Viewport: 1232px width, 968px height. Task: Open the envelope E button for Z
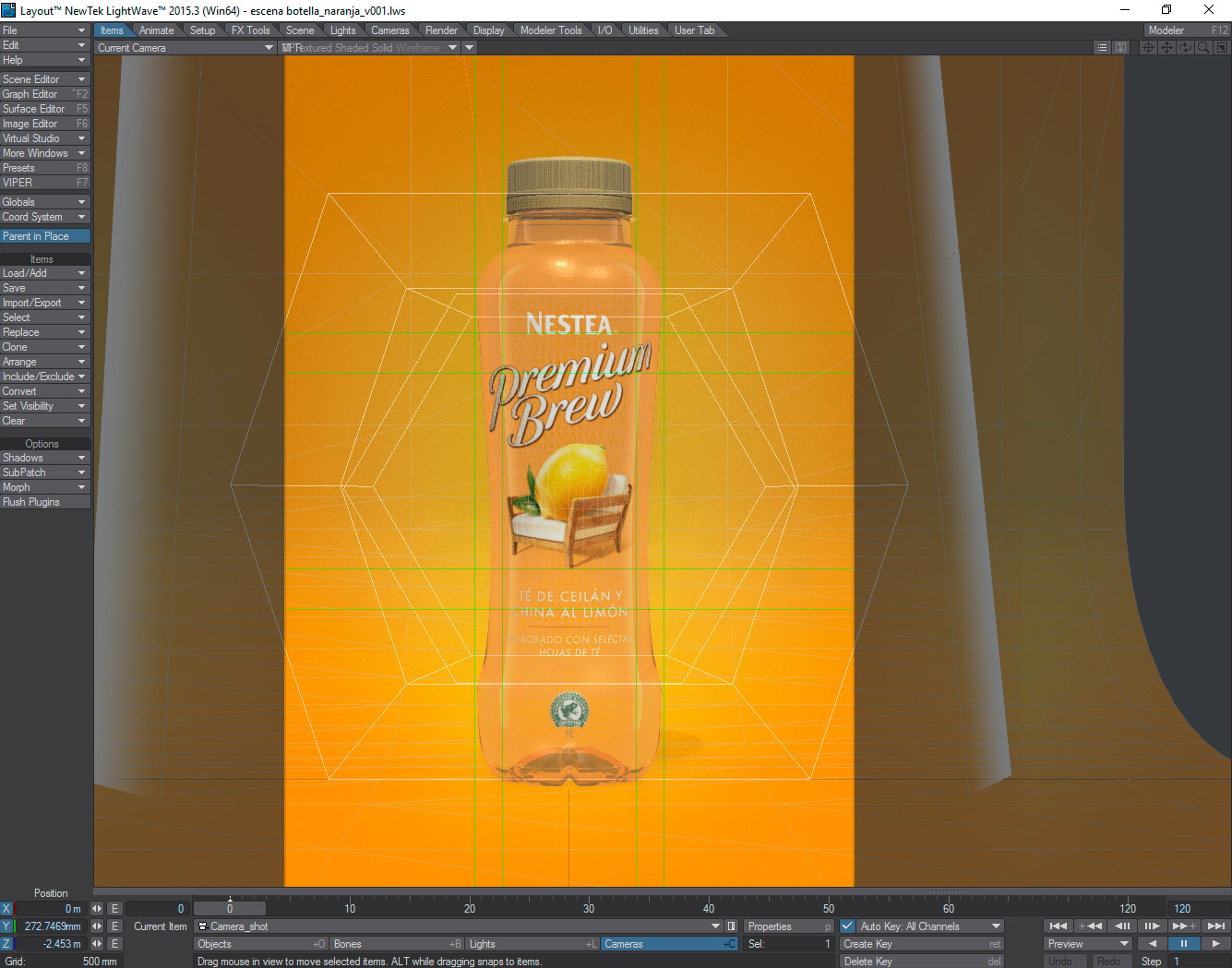115,944
